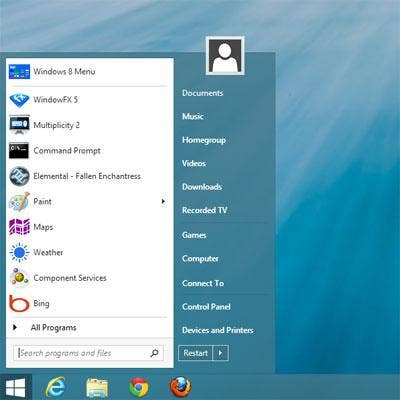Open the Multiplicity 2 monitor icon
This screenshot has width=400, height=400.
coord(19,125)
